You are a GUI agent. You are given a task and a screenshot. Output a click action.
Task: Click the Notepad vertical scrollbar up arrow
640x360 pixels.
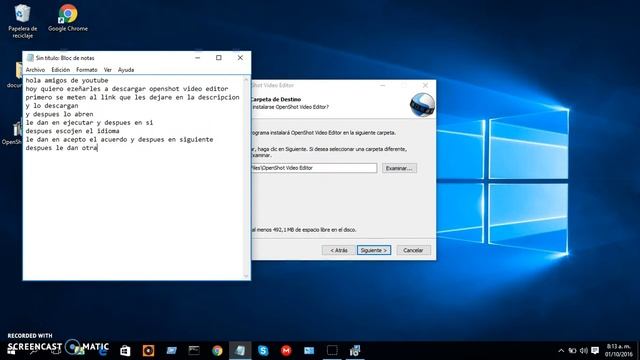tap(246, 80)
